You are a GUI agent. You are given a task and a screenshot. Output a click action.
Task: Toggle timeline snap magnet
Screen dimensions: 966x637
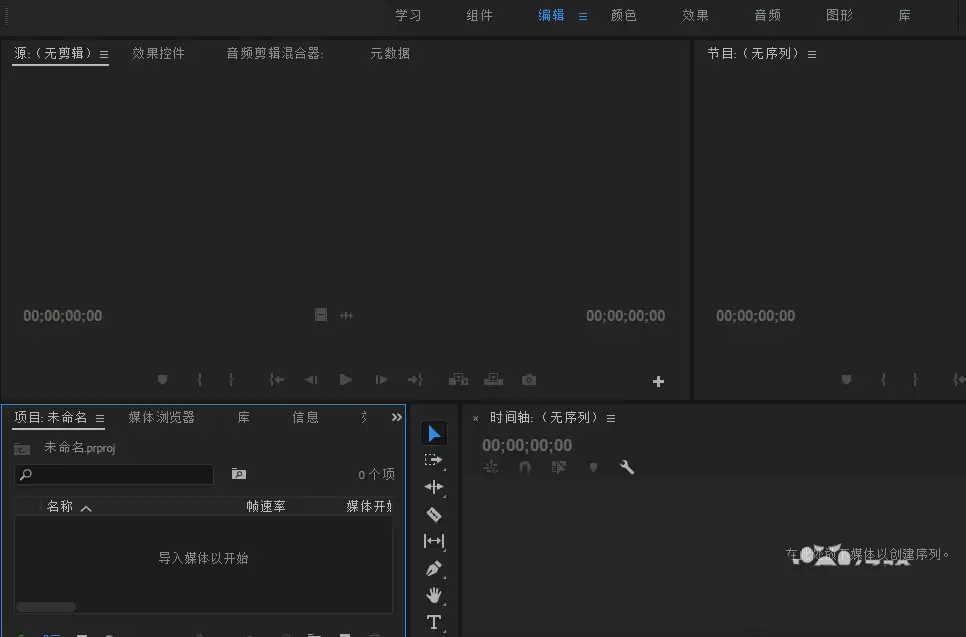click(x=525, y=467)
